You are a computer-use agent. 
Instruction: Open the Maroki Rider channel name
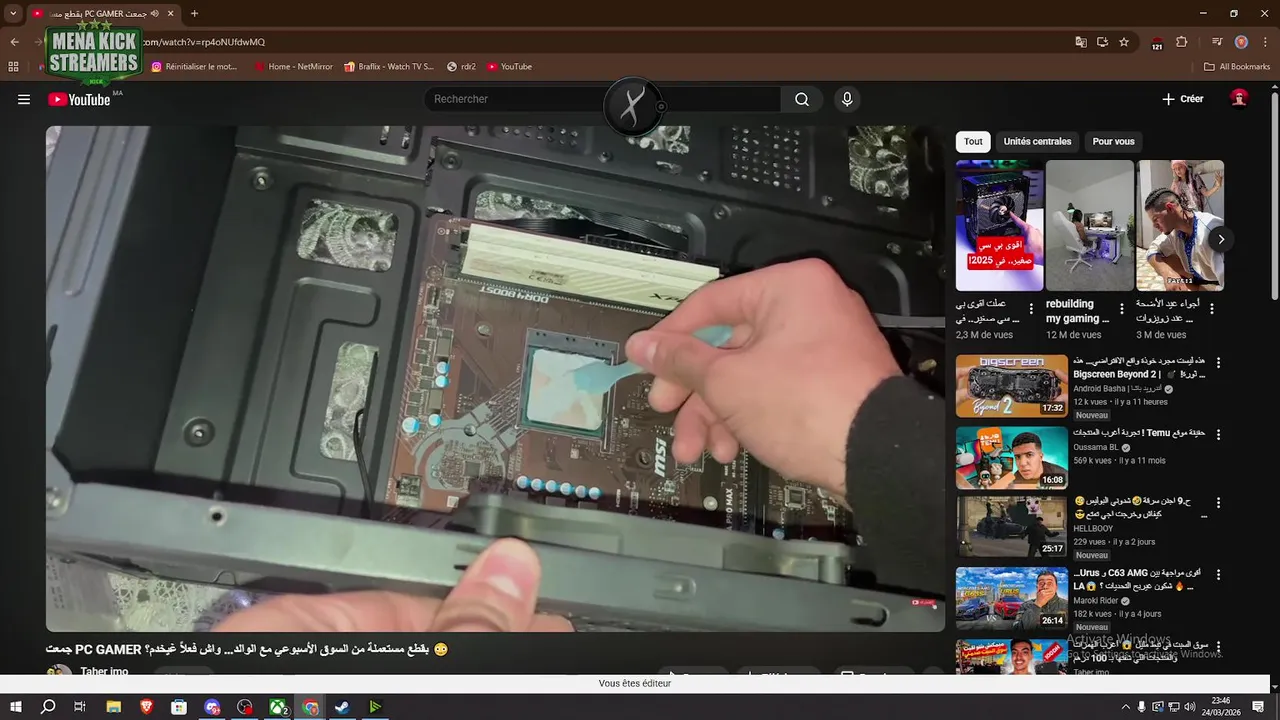click(1096, 601)
